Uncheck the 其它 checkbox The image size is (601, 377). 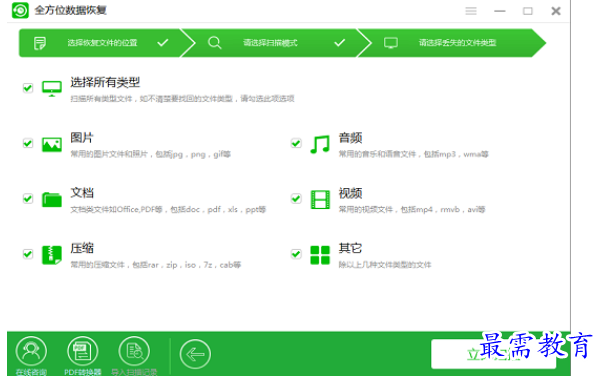[x=296, y=254]
